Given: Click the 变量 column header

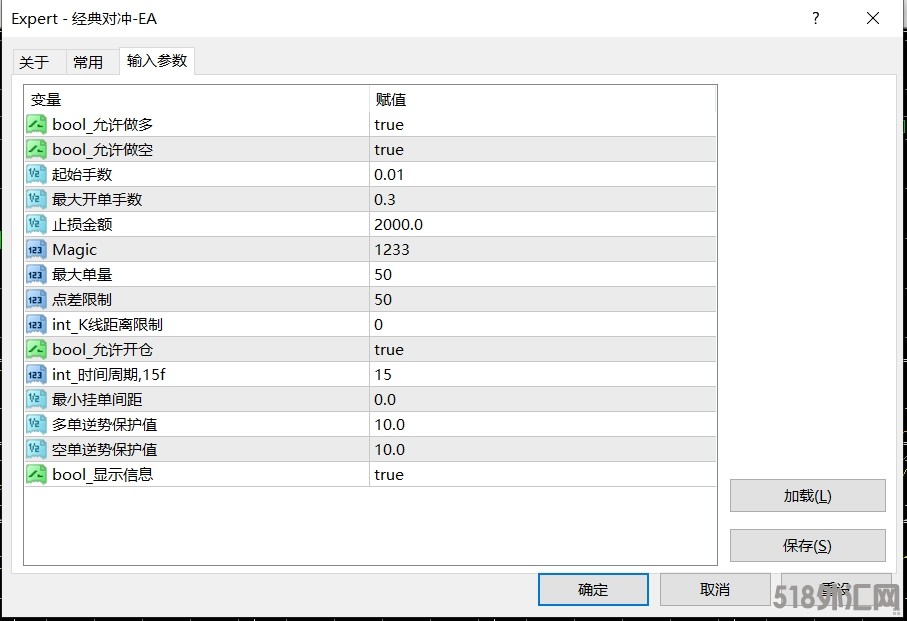Looking at the screenshot, I should tap(197, 99).
